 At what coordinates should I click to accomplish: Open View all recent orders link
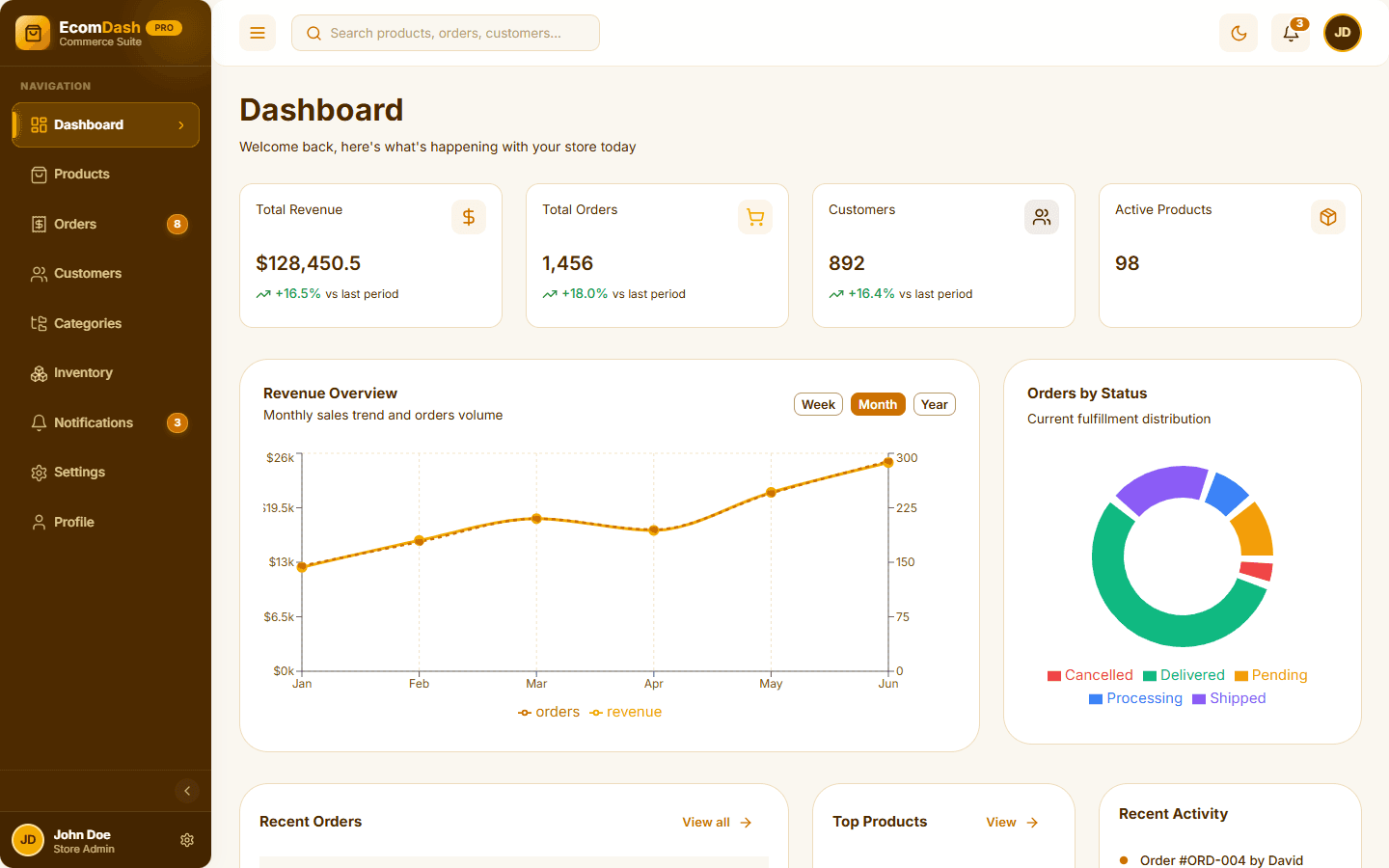pyautogui.click(x=717, y=823)
